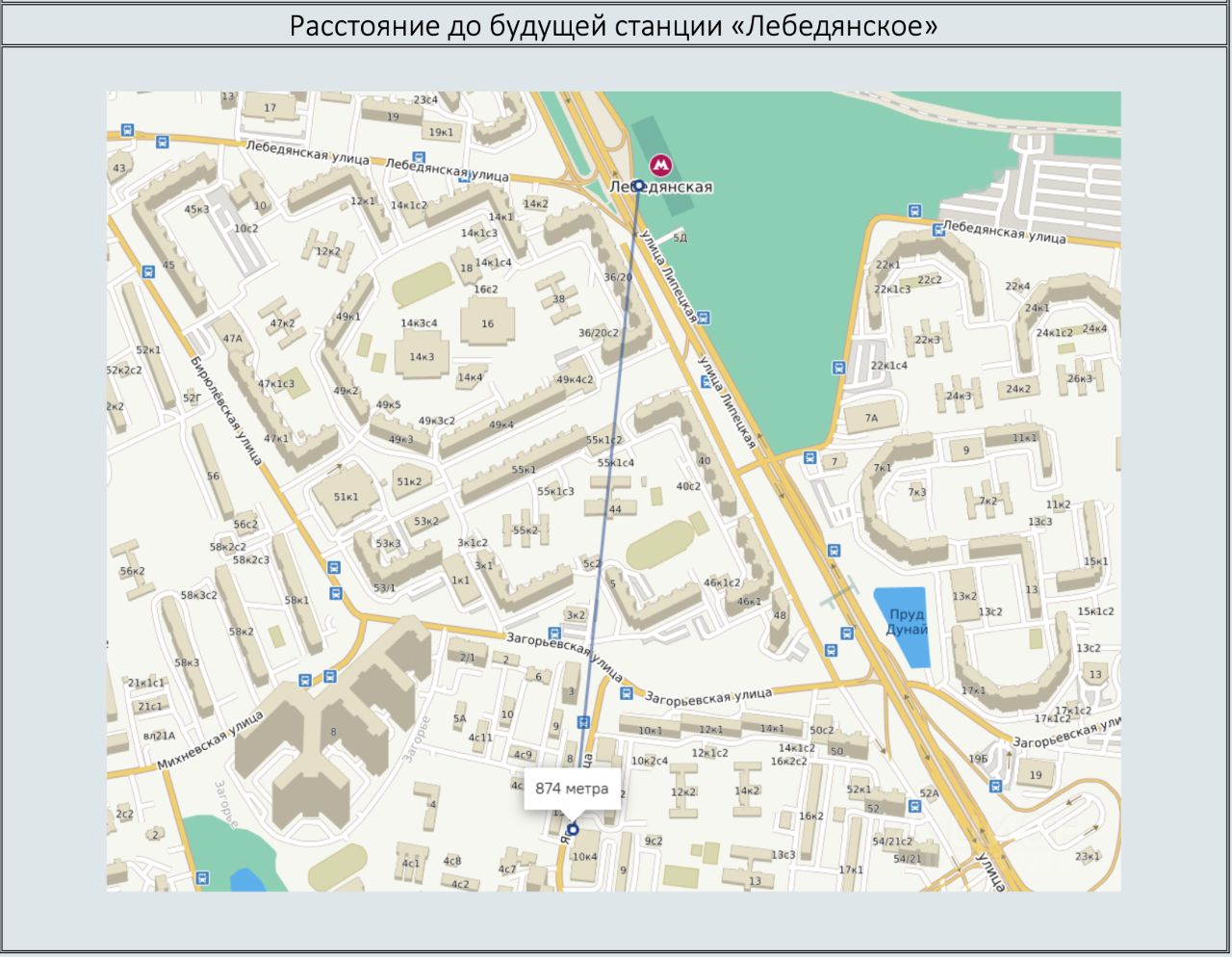
Task: Click bus stop icon left of Пруд Дунай
Action: point(846,634)
